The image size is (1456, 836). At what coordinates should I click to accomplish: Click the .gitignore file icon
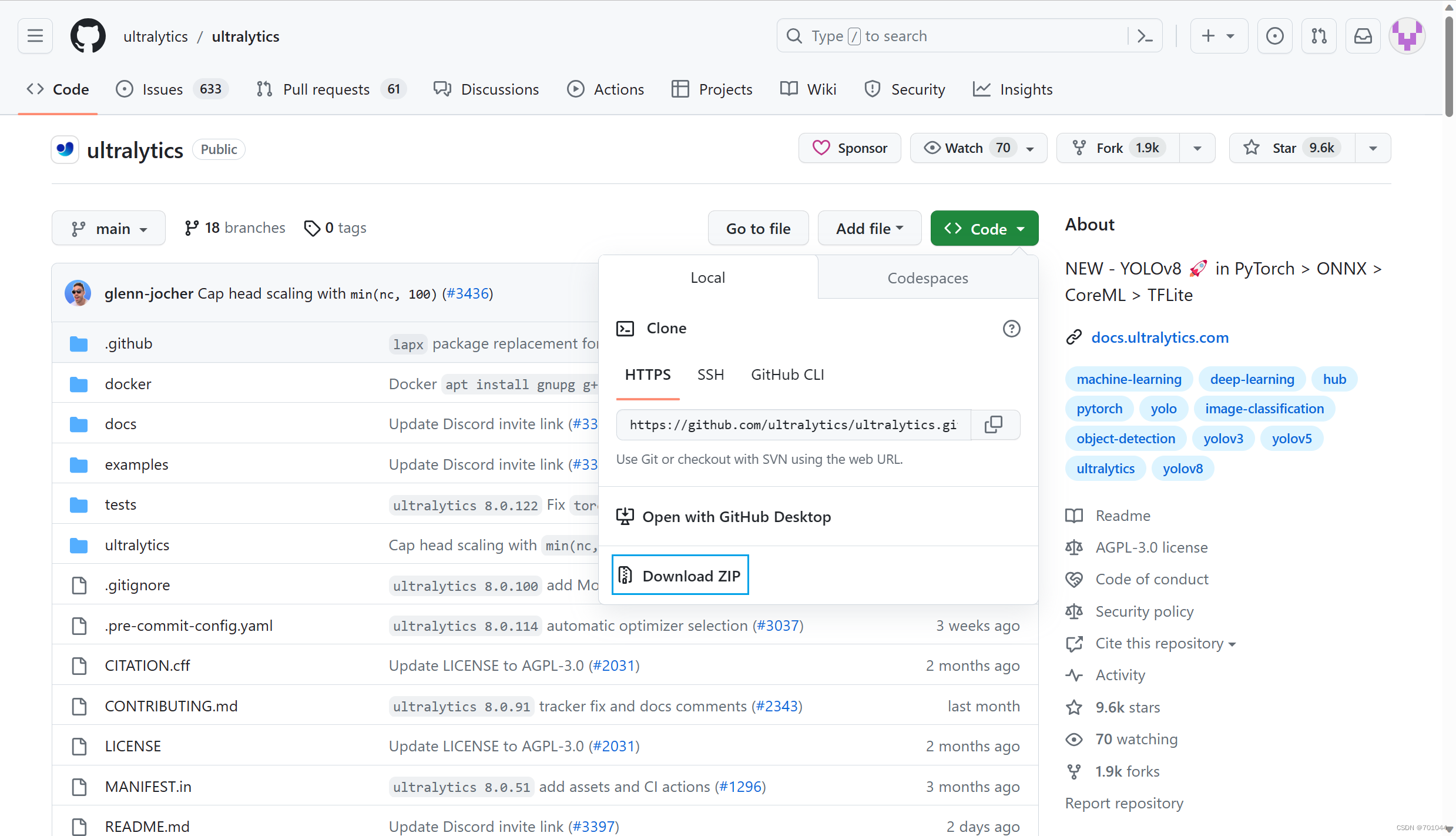pos(79,585)
